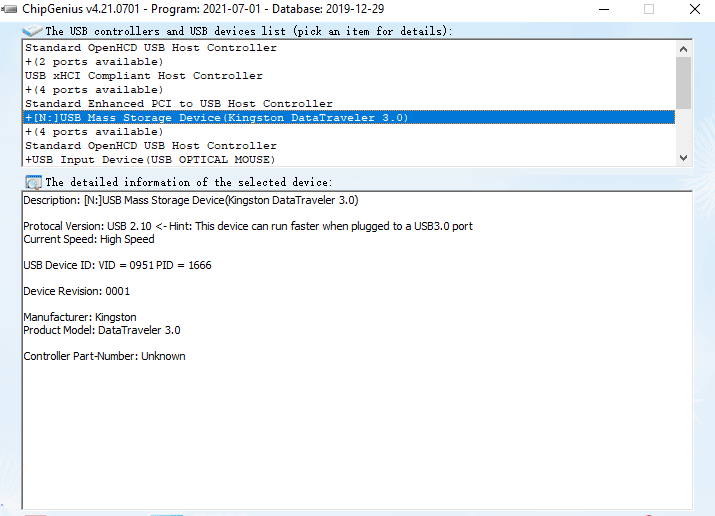Click the device list scroll up arrow
This screenshot has height=516, width=715.
pyautogui.click(x=683, y=49)
